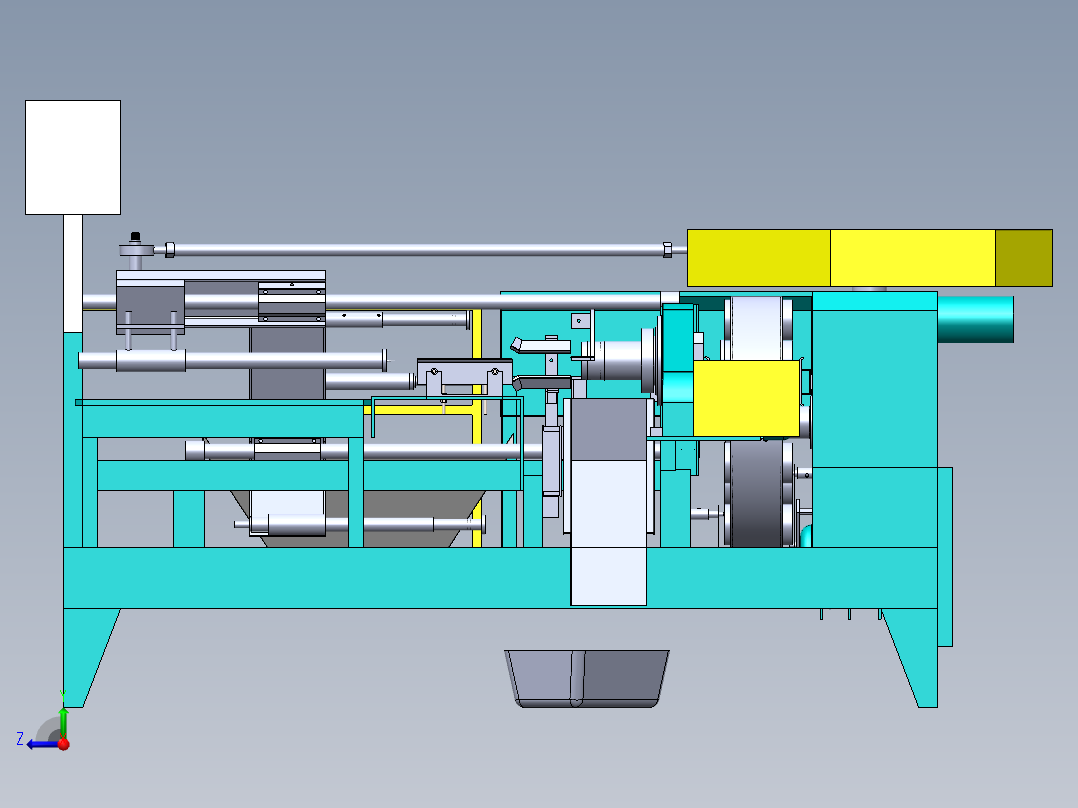
Task: Select the gray slide block with two vertical pins
Action: (x=150, y=307)
